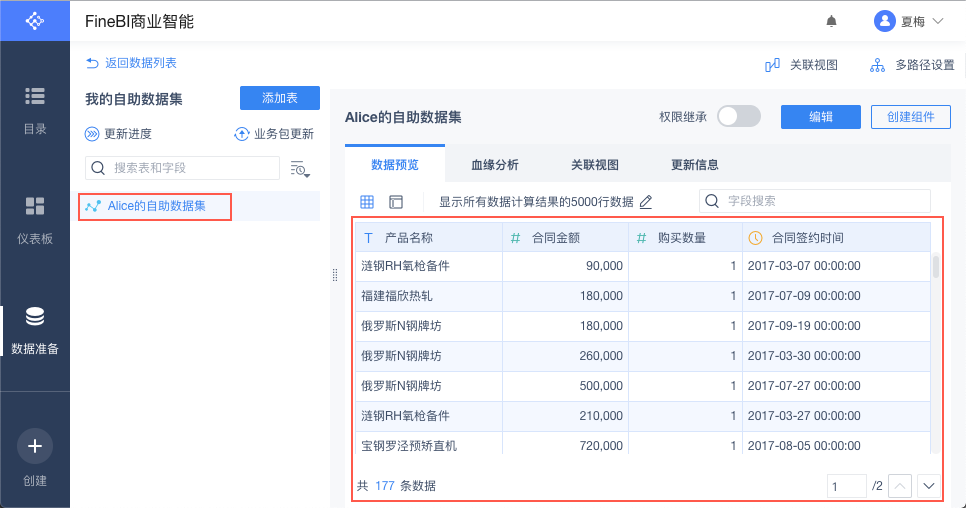Open the table filter sort dropdown

[x=300, y=168]
